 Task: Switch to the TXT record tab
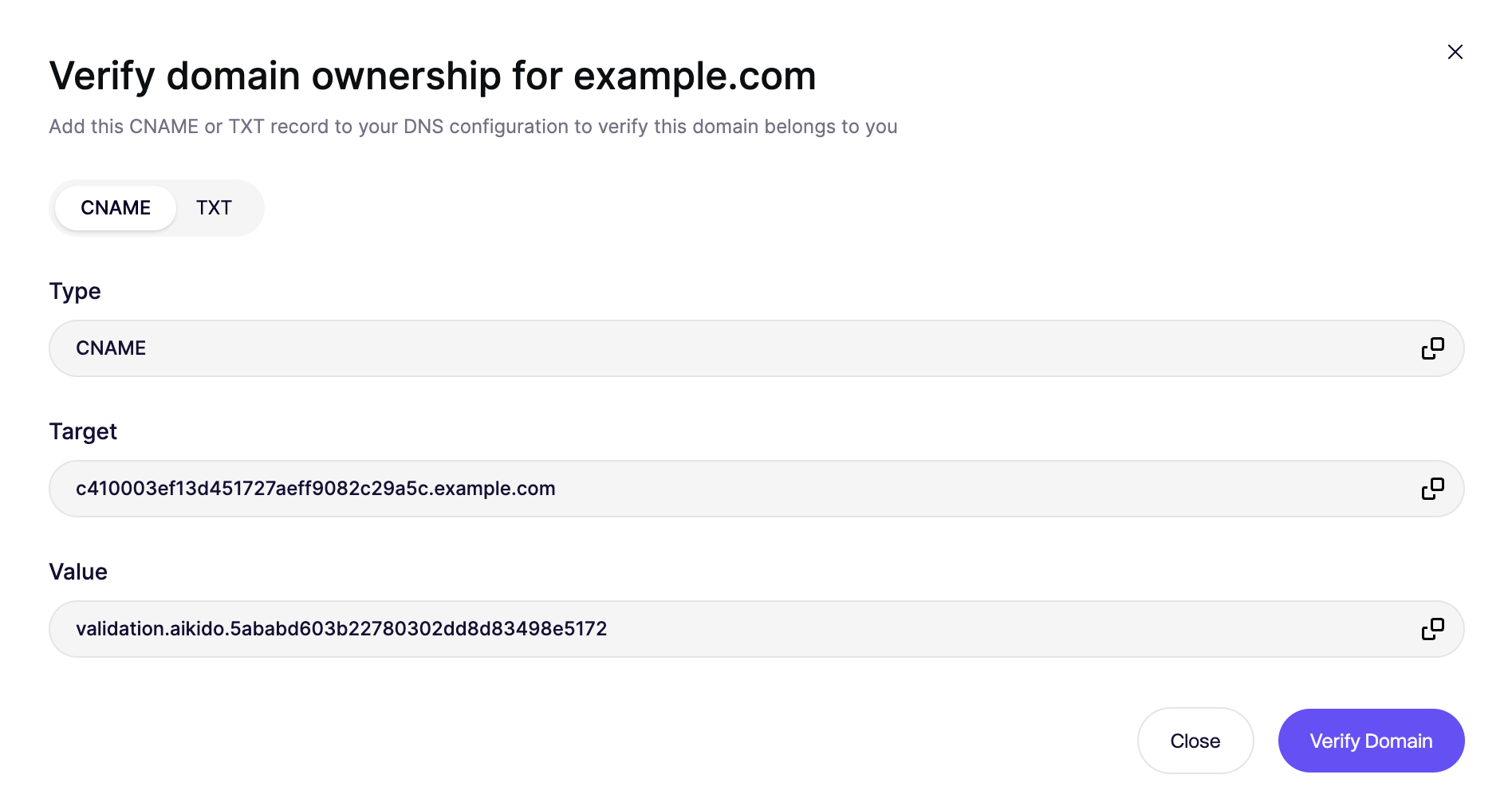point(214,208)
